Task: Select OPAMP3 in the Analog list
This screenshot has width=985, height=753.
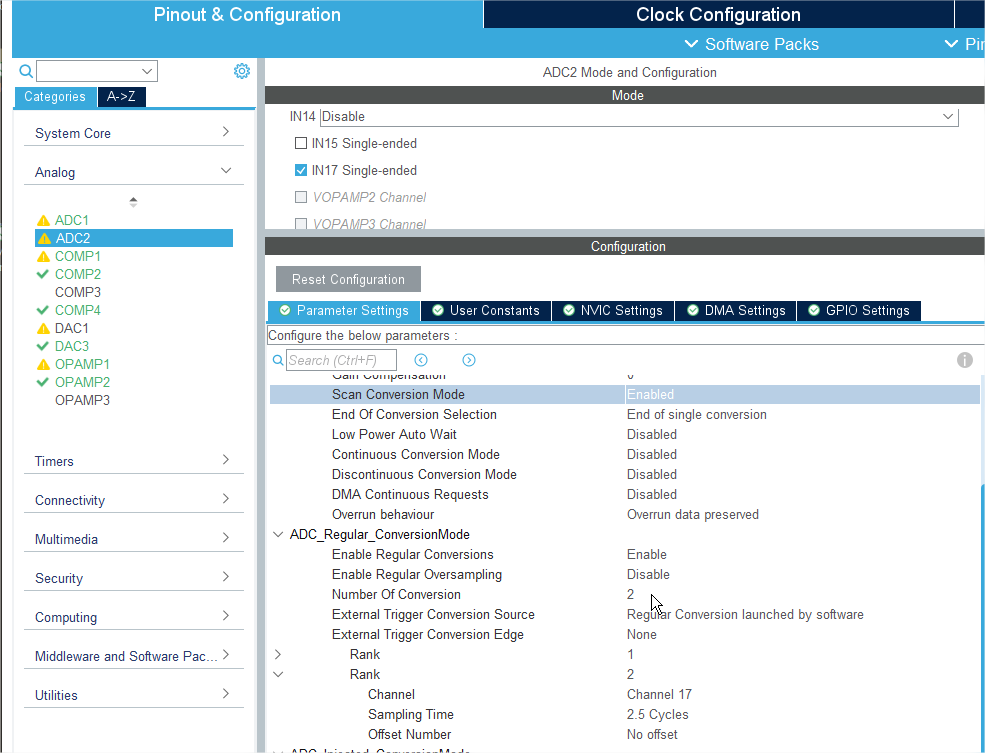Action: [82, 400]
